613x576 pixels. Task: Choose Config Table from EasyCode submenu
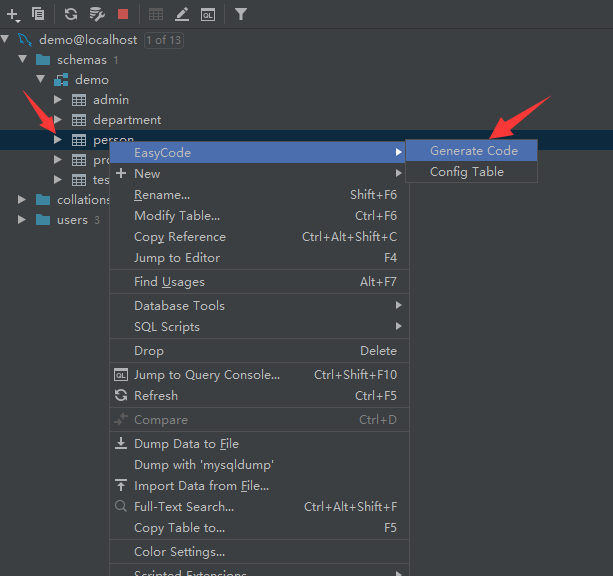click(x=471, y=172)
